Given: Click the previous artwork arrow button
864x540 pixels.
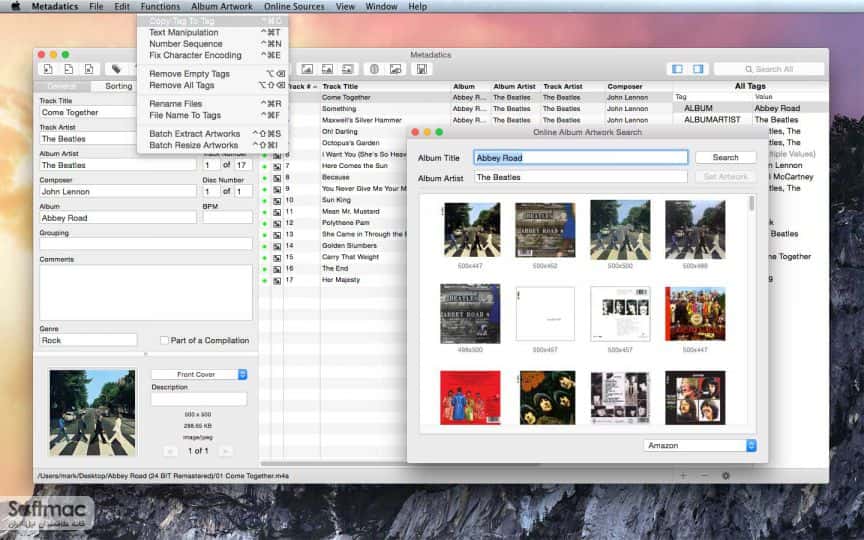Looking at the screenshot, I should [x=171, y=451].
